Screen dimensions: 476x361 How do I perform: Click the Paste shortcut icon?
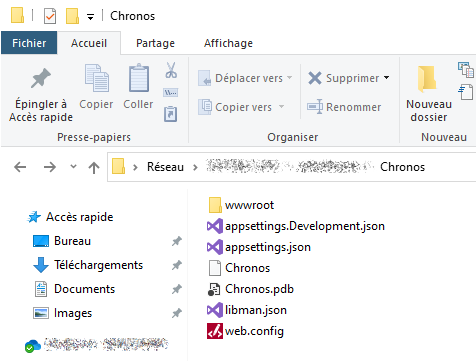pos(171,114)
